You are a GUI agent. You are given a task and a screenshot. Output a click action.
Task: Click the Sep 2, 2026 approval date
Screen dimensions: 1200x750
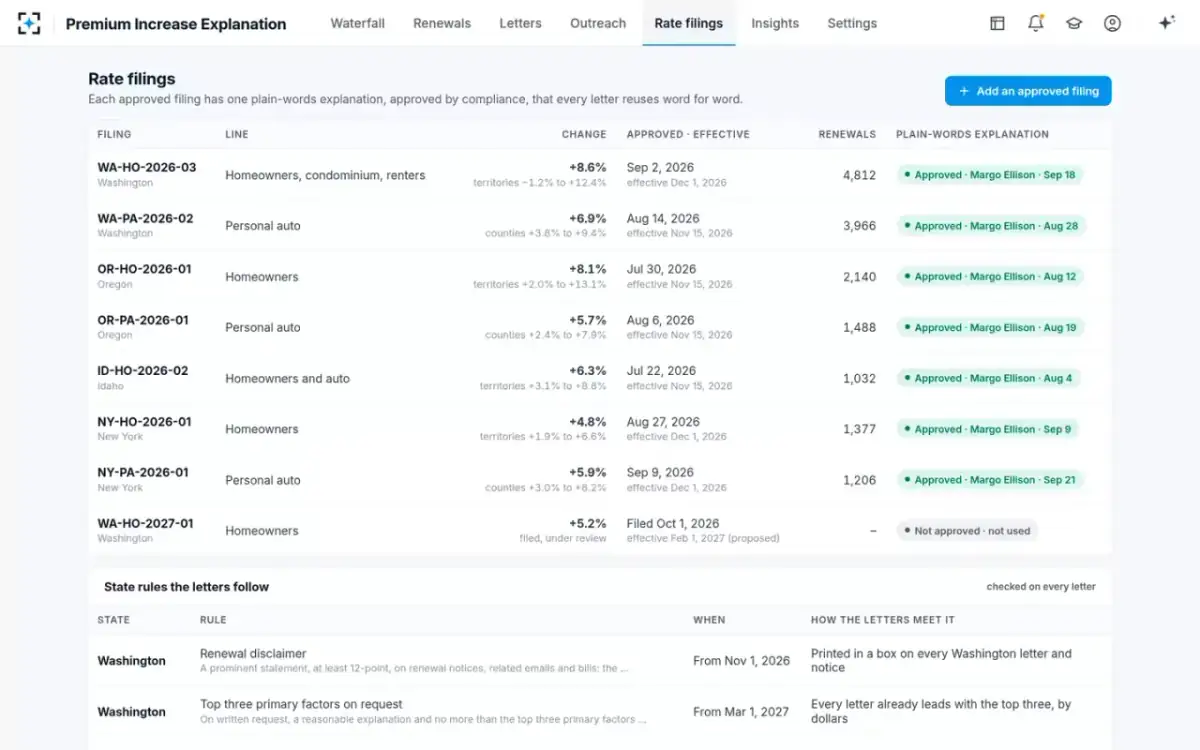tap(660, 167)
